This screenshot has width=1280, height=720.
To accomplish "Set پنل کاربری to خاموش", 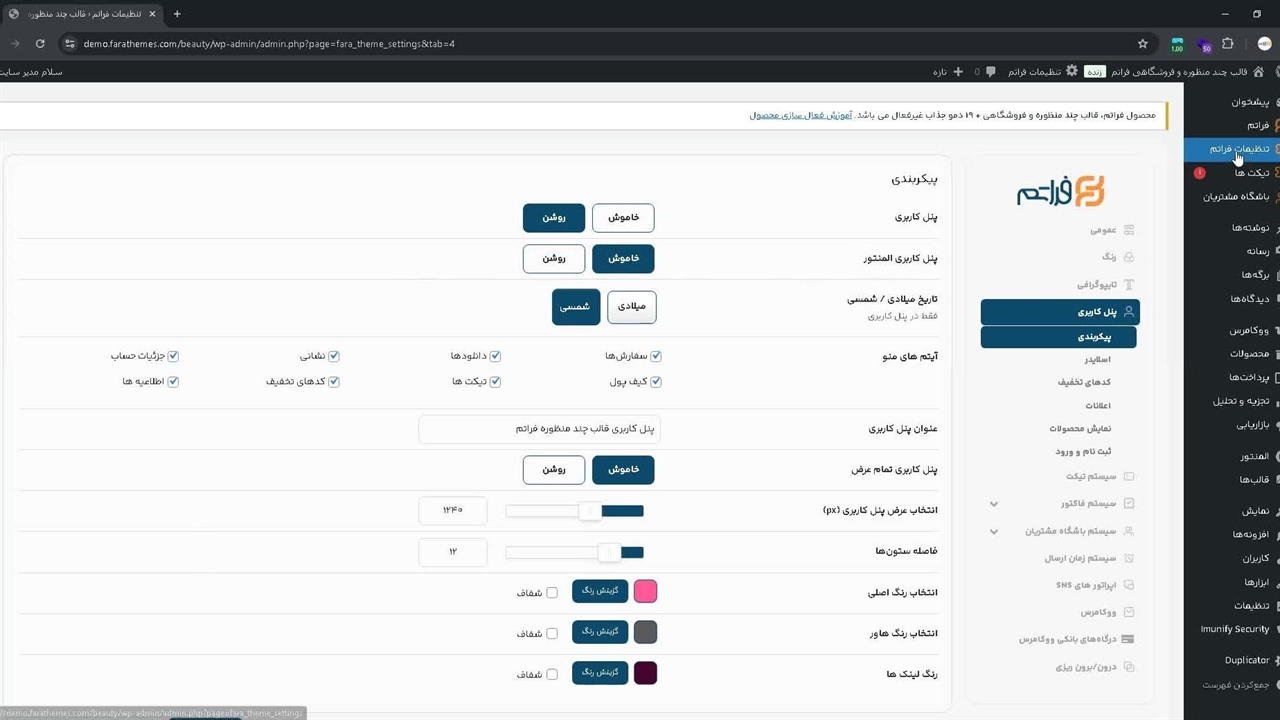I will click(623, 217).
